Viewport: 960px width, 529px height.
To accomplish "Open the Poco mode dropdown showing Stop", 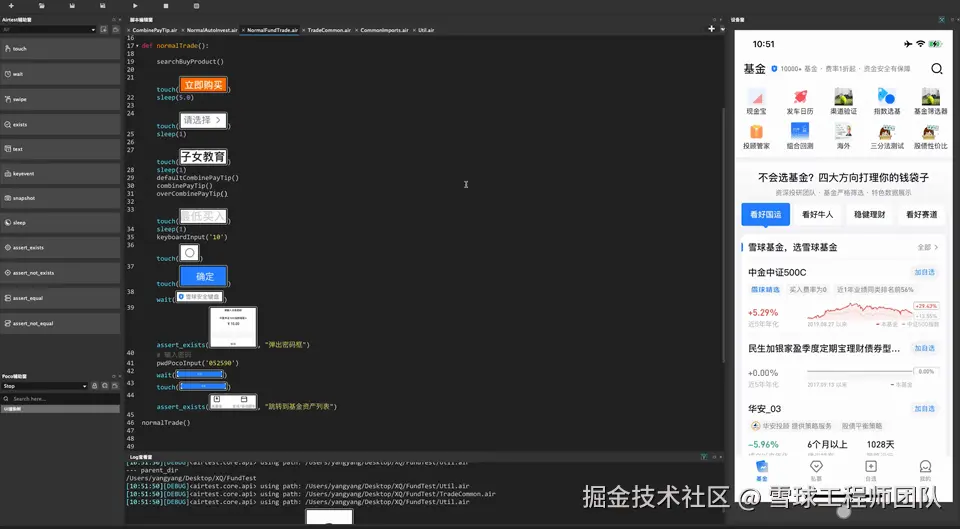I will [x=44, y=386].
